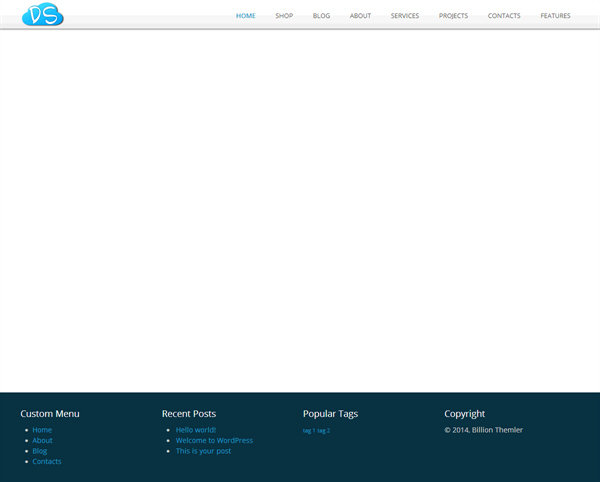Click Contacts link under Custom Menu
Screen dimensions: 600x482
47,462
